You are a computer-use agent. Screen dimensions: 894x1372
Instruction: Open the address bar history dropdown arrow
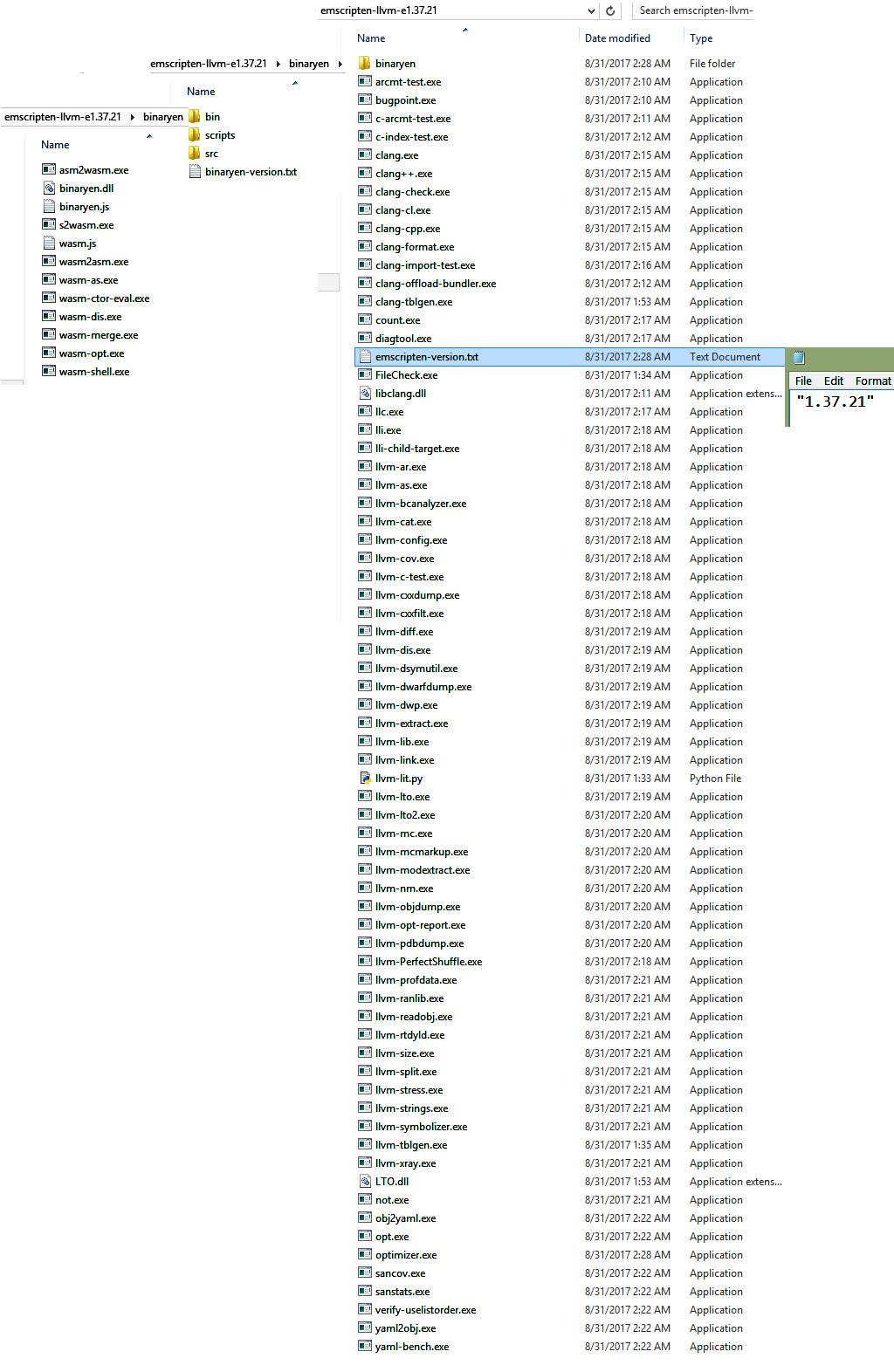[591, 10]
